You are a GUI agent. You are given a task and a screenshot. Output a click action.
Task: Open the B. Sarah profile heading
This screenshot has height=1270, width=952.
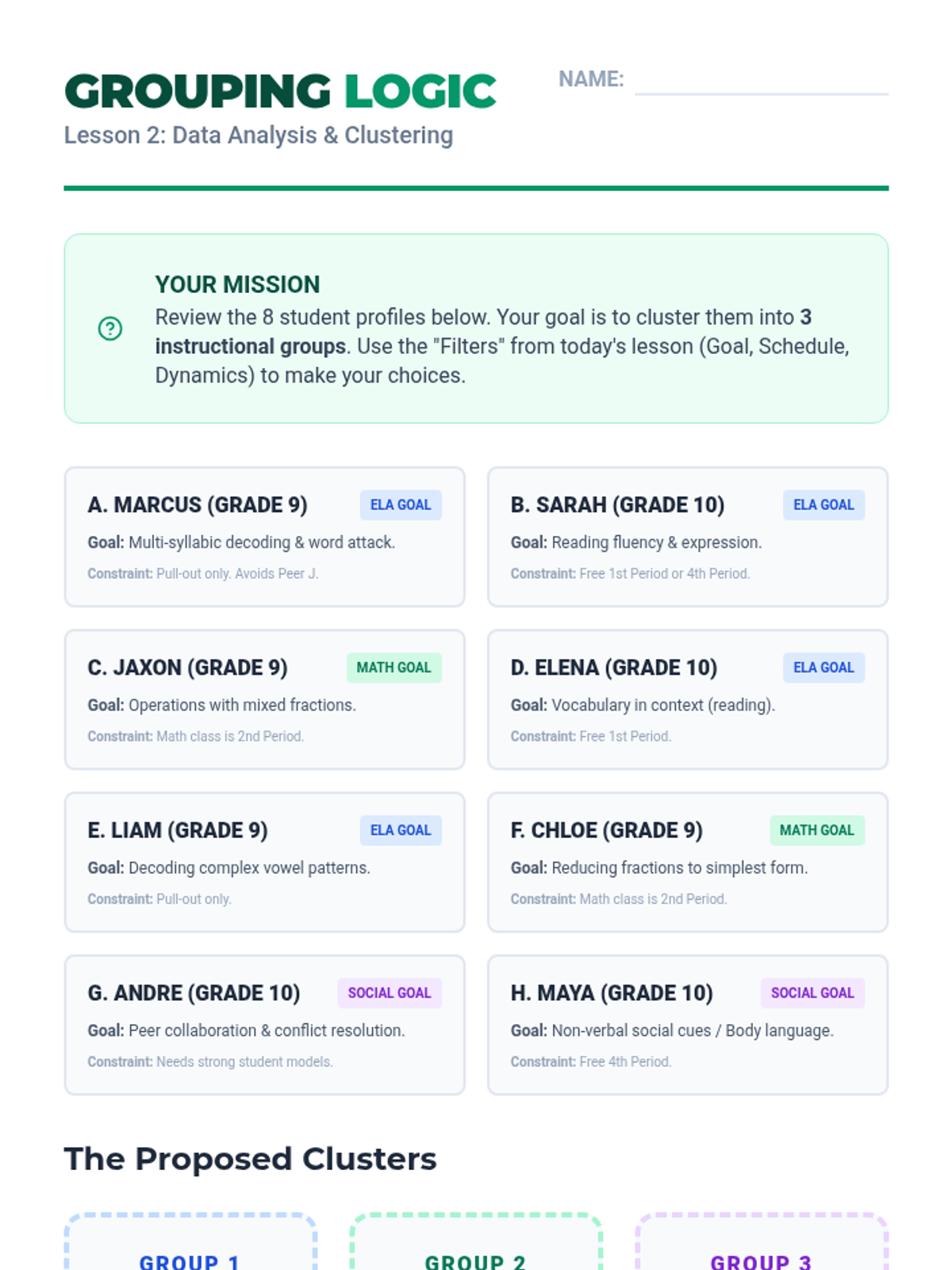(617, 505)
